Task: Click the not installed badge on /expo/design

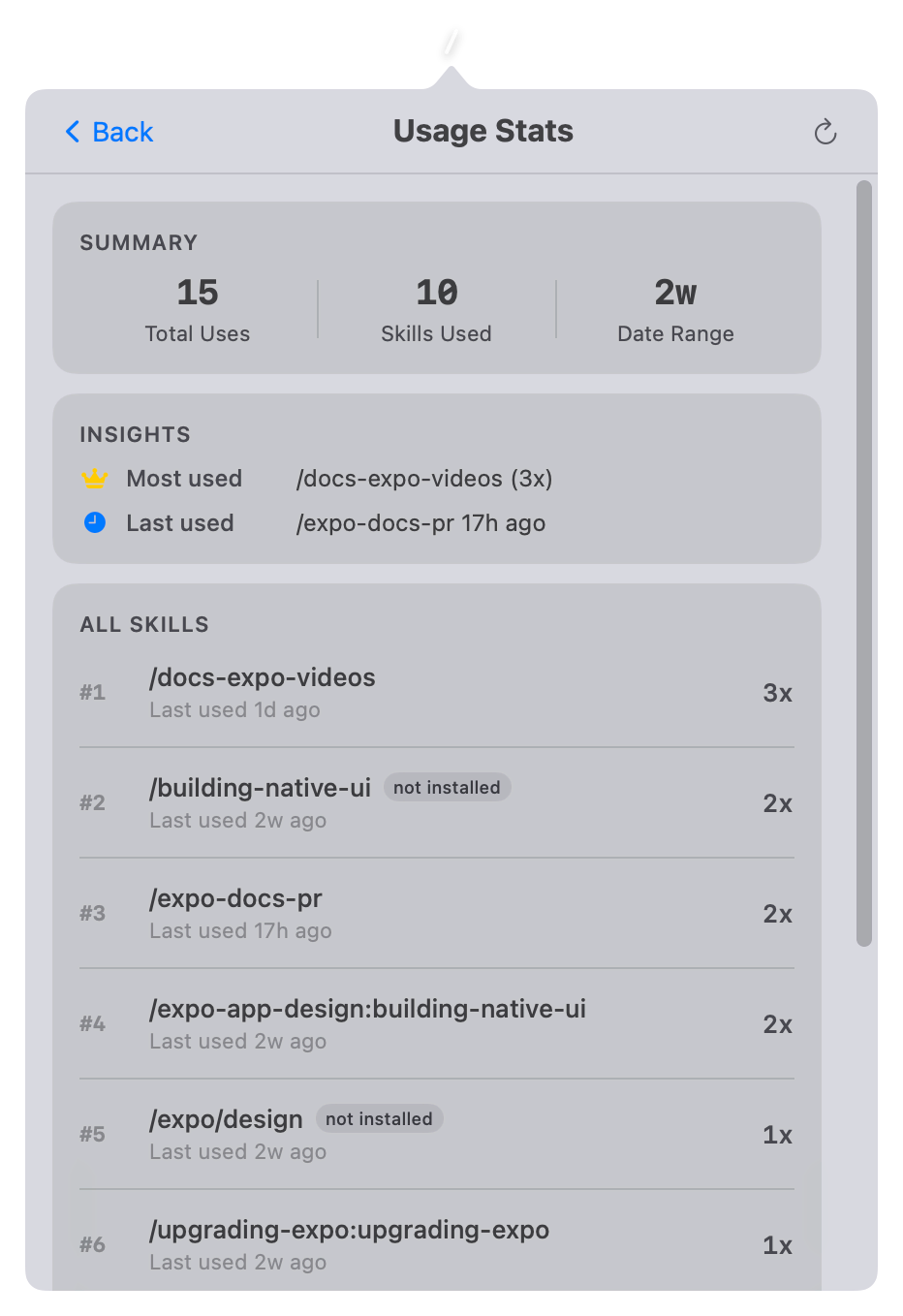Action: [379, 1118]
